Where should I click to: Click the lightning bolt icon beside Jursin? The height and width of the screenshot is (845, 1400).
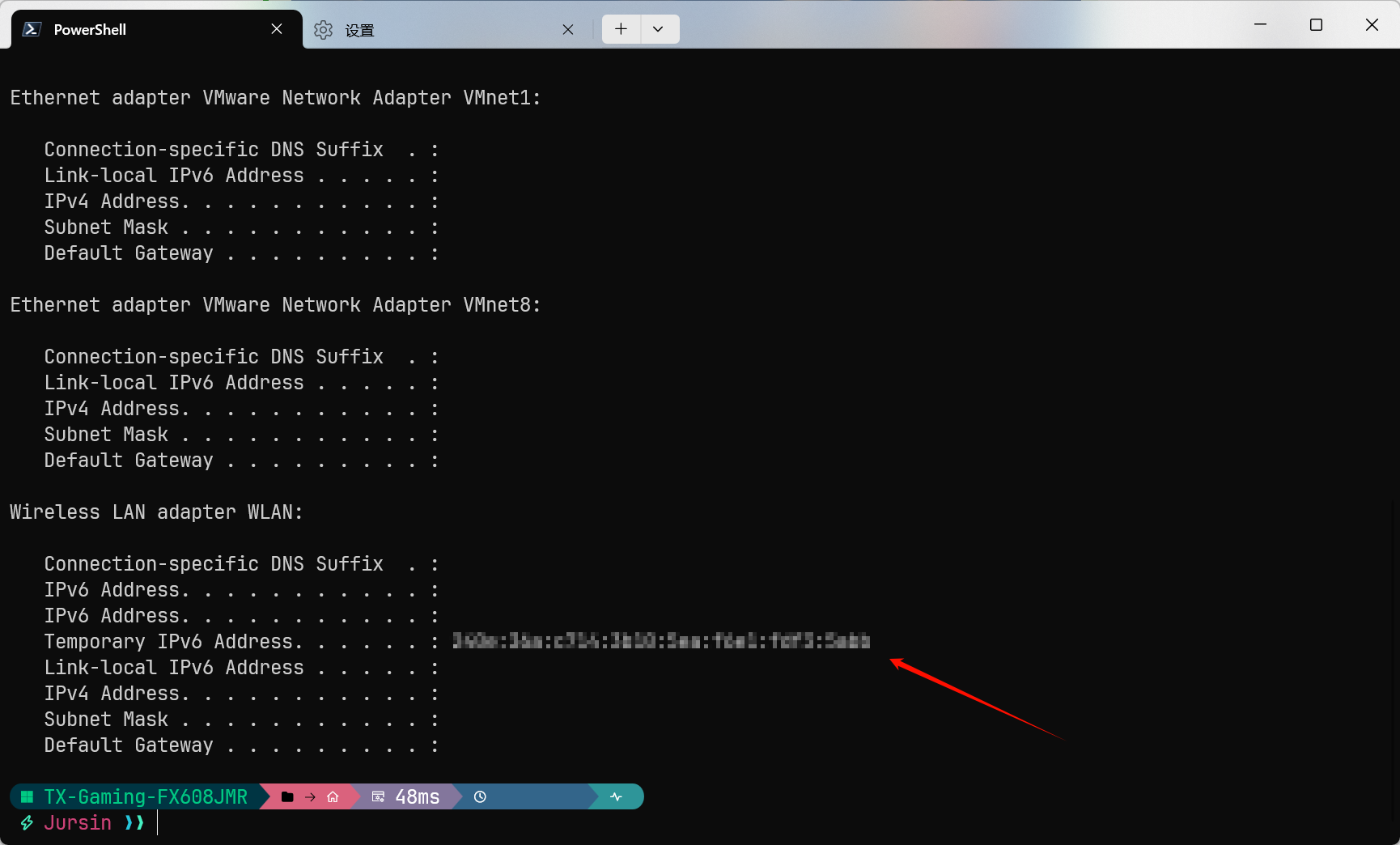27,823
